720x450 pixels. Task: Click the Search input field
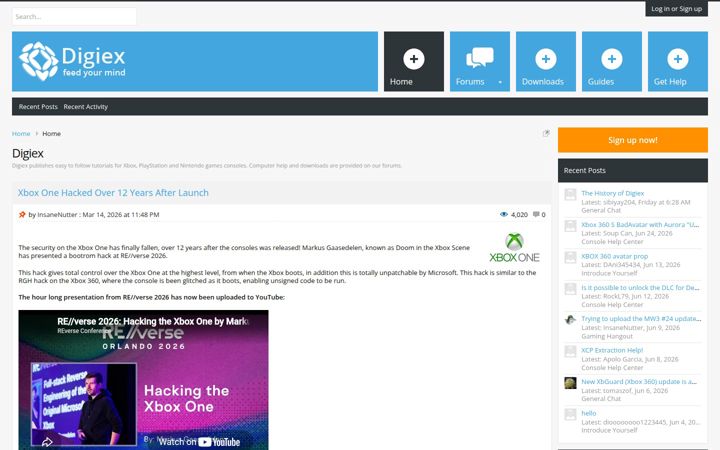pyautogui.click(x=74, y=17)
